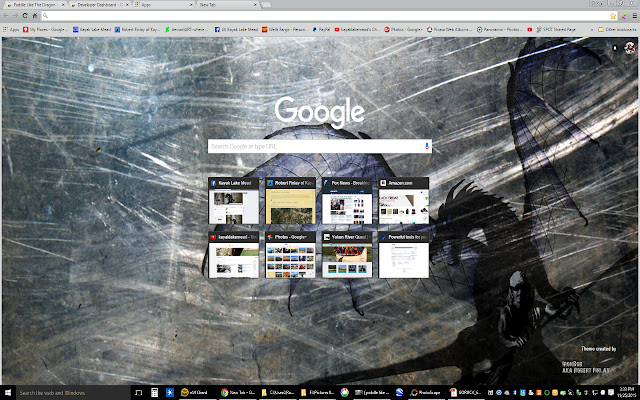Click the Search the web and Windows box

pyautogui.click(x=73, y=393)
